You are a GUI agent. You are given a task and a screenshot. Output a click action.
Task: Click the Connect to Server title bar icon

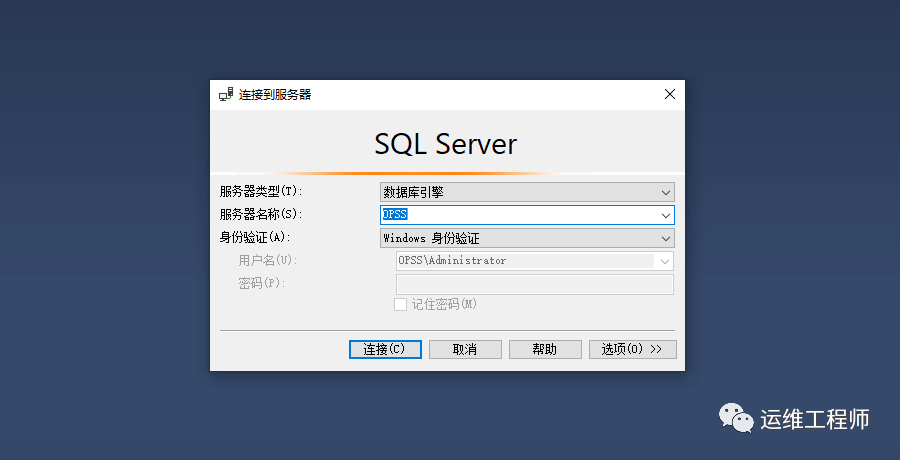[226, 95]
